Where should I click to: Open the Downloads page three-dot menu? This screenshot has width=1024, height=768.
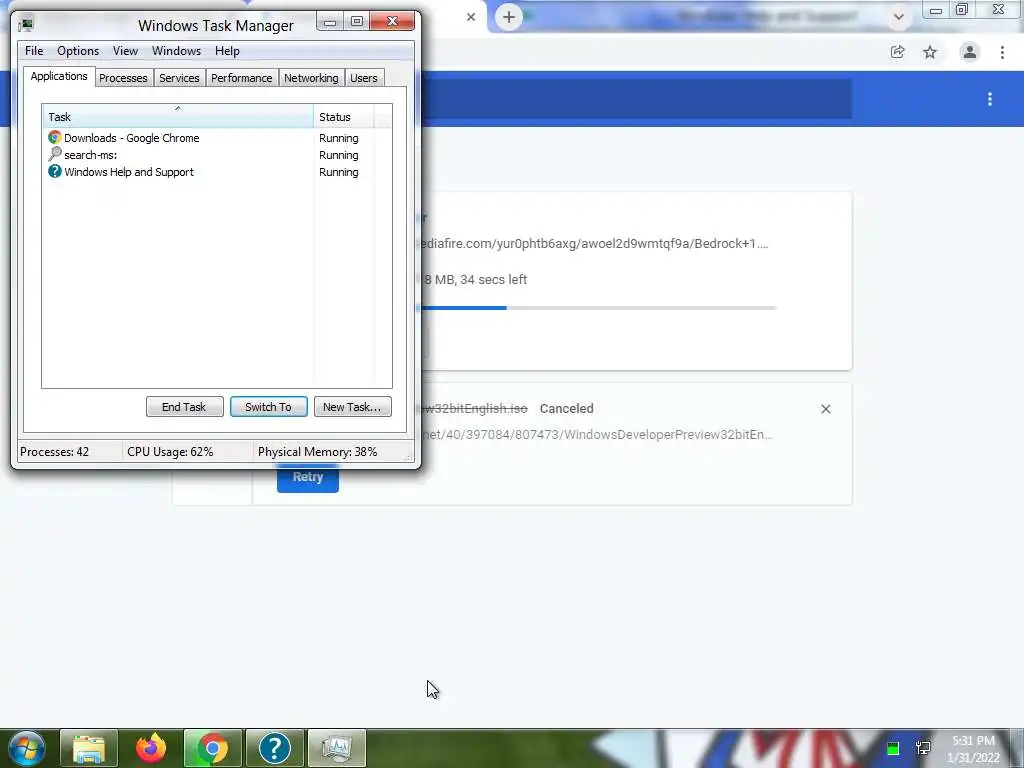point(990,99)
